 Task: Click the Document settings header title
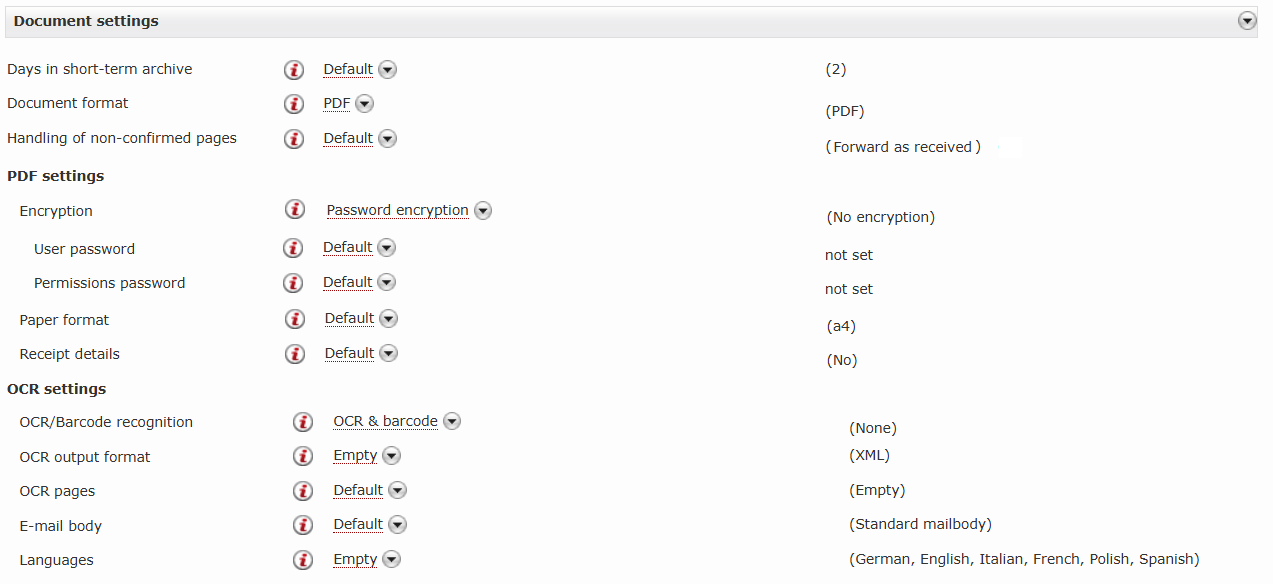pyautogui.click(x=86, y=21)
